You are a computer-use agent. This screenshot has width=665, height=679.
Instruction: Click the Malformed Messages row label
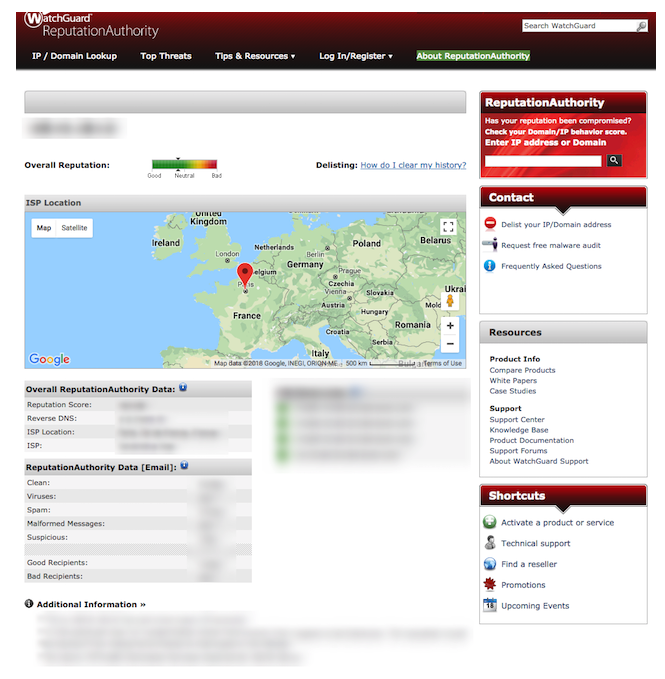coord(65,524)
